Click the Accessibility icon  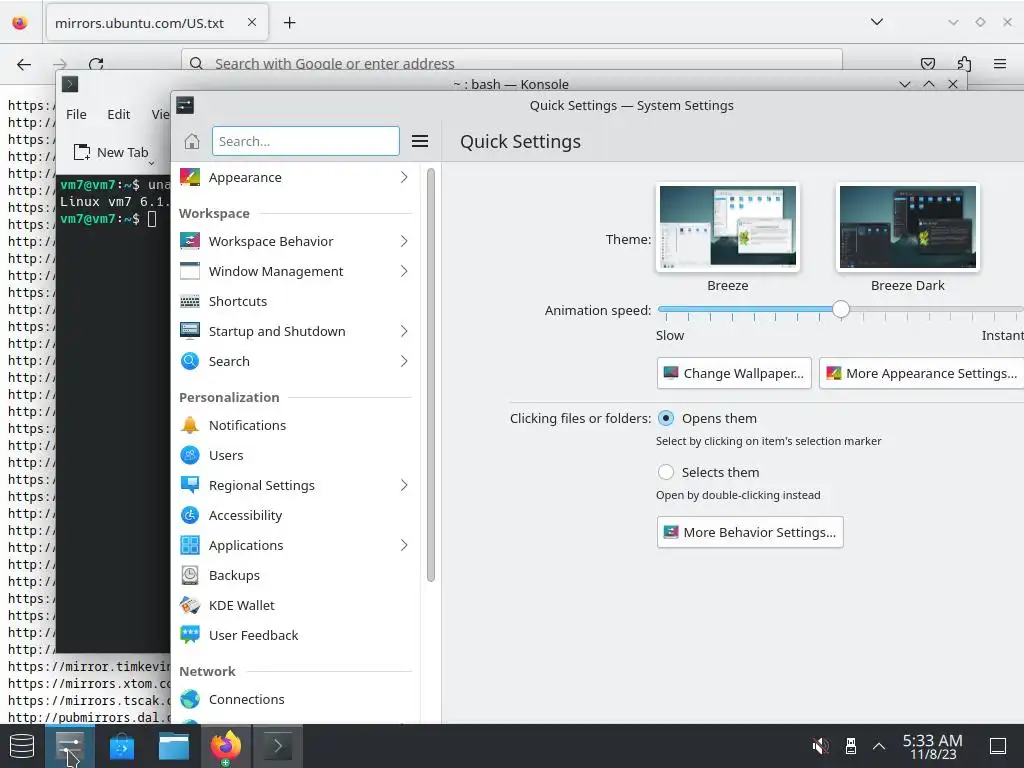(x=190, y=516)
